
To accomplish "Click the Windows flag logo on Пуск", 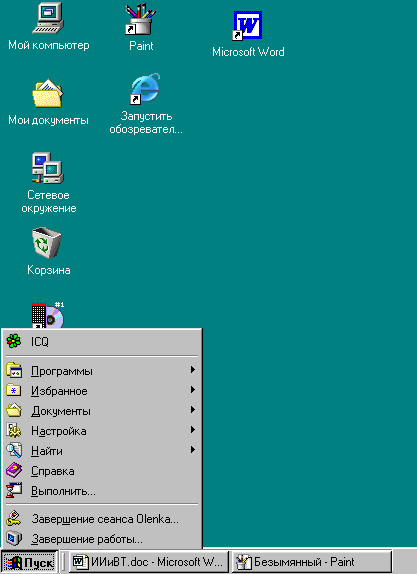I will pos(13,562).
